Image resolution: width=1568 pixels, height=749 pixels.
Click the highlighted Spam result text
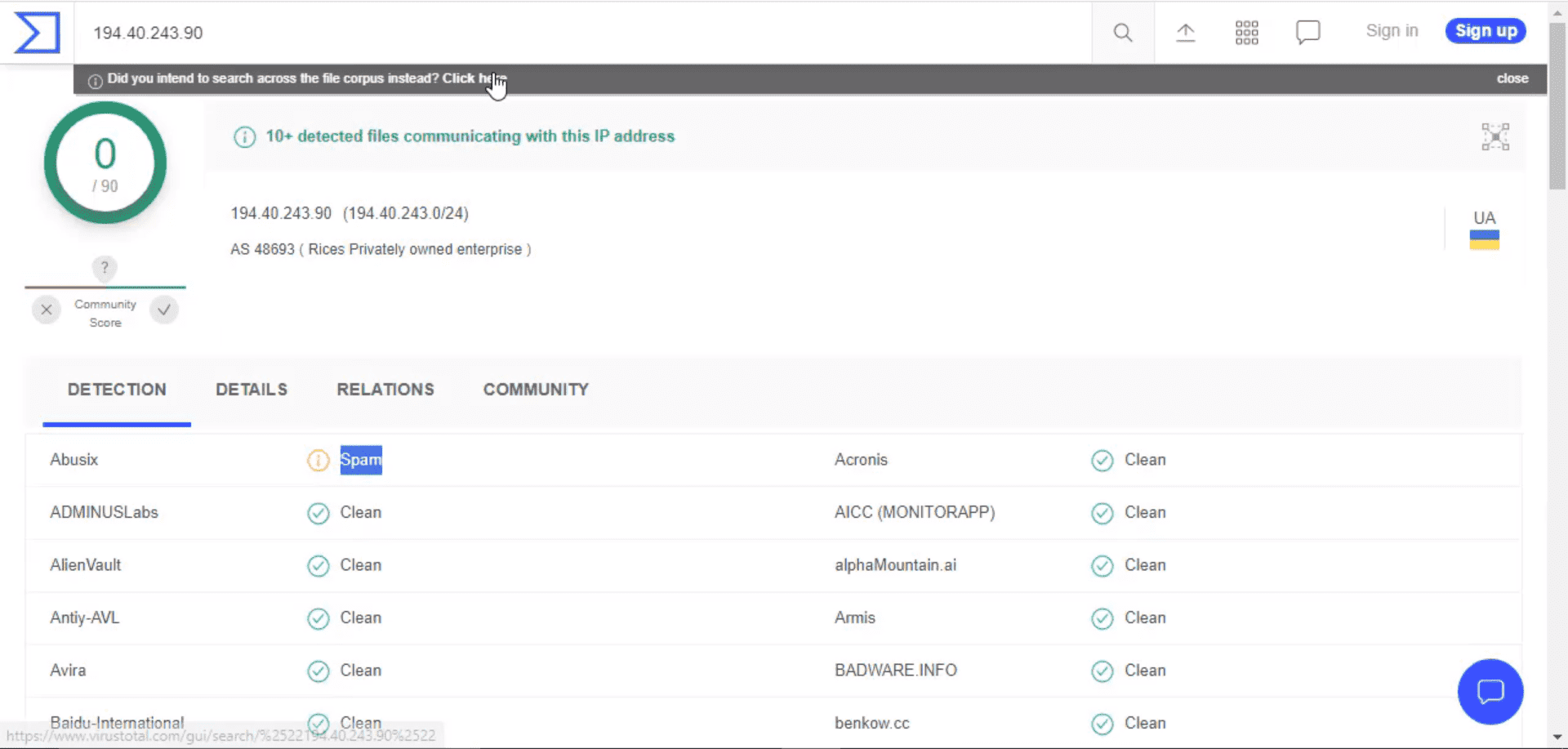pyautogui.click(x=361, y=460)
